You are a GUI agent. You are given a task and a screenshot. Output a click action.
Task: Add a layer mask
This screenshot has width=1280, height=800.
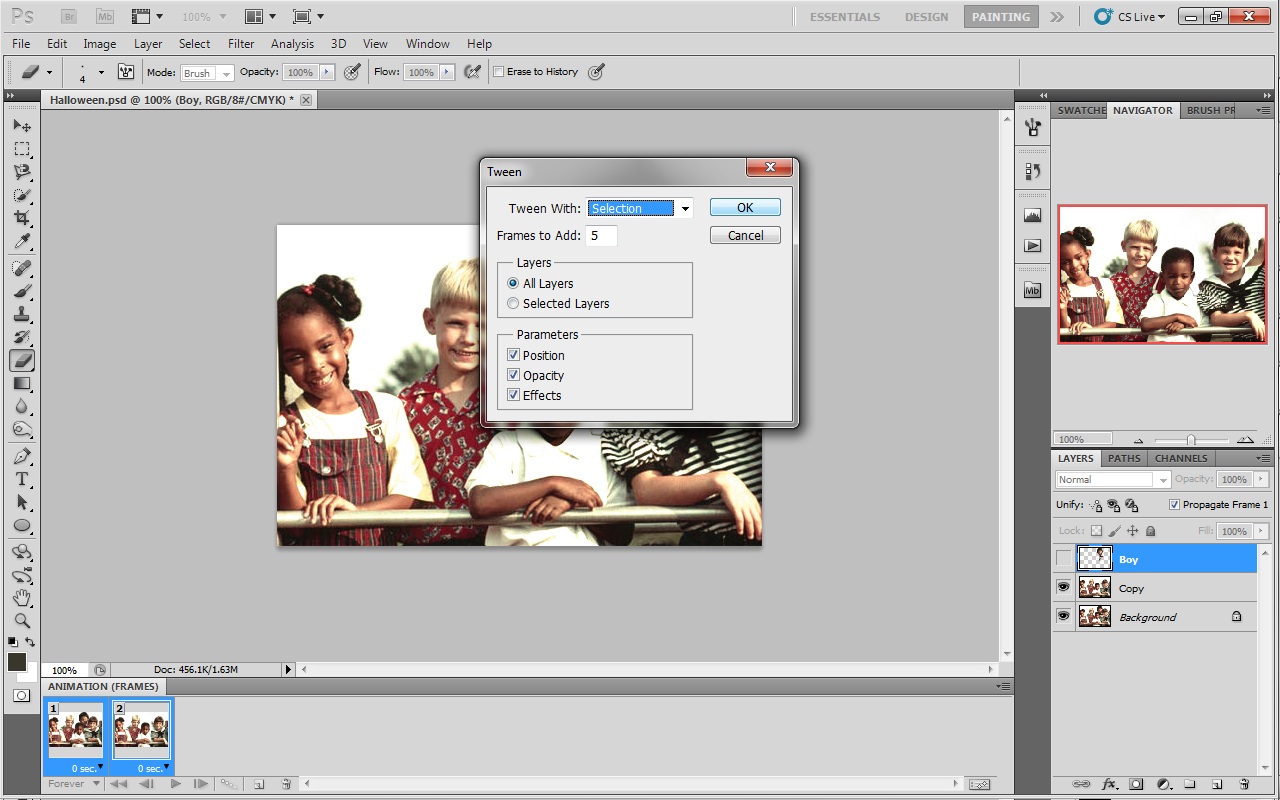click(x=1136, y=784)
